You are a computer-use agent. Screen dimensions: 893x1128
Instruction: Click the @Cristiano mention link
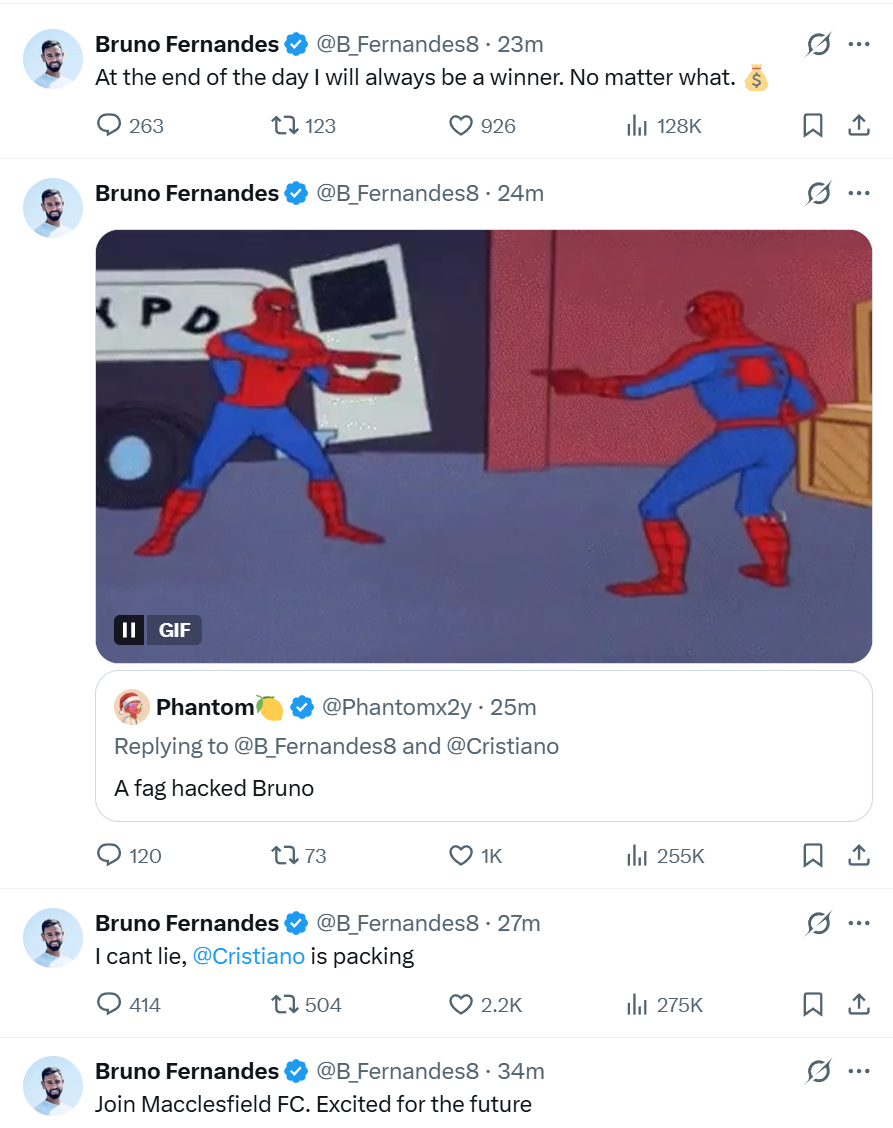point(248,956)
